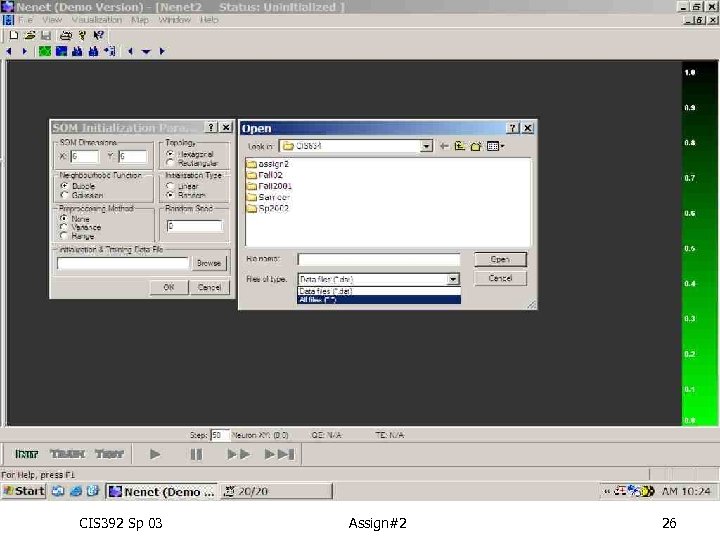Viewport: 720px width, 540px height.
Task: Click the green color scale bar
Action: [699, 243]
